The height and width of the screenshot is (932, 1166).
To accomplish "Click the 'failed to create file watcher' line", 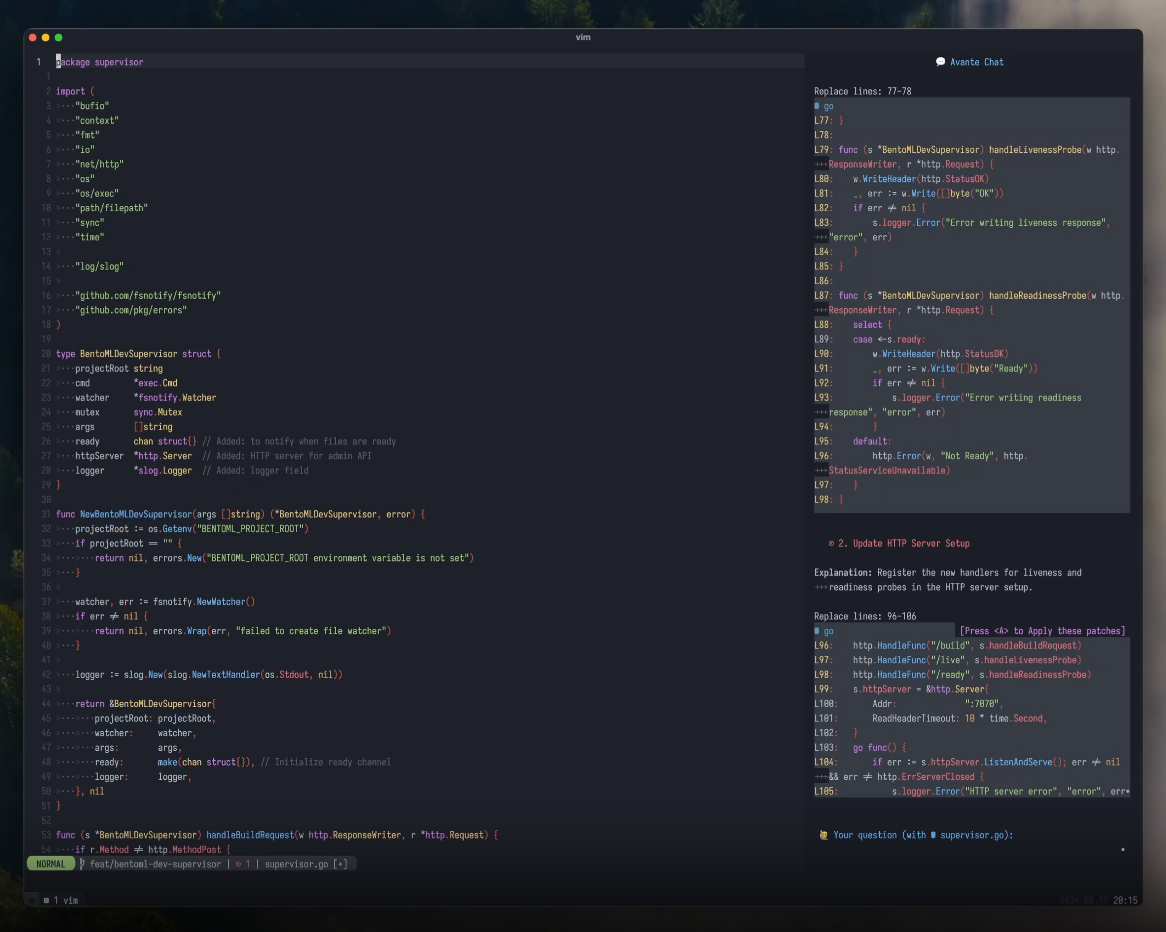I will pos(242,631).
